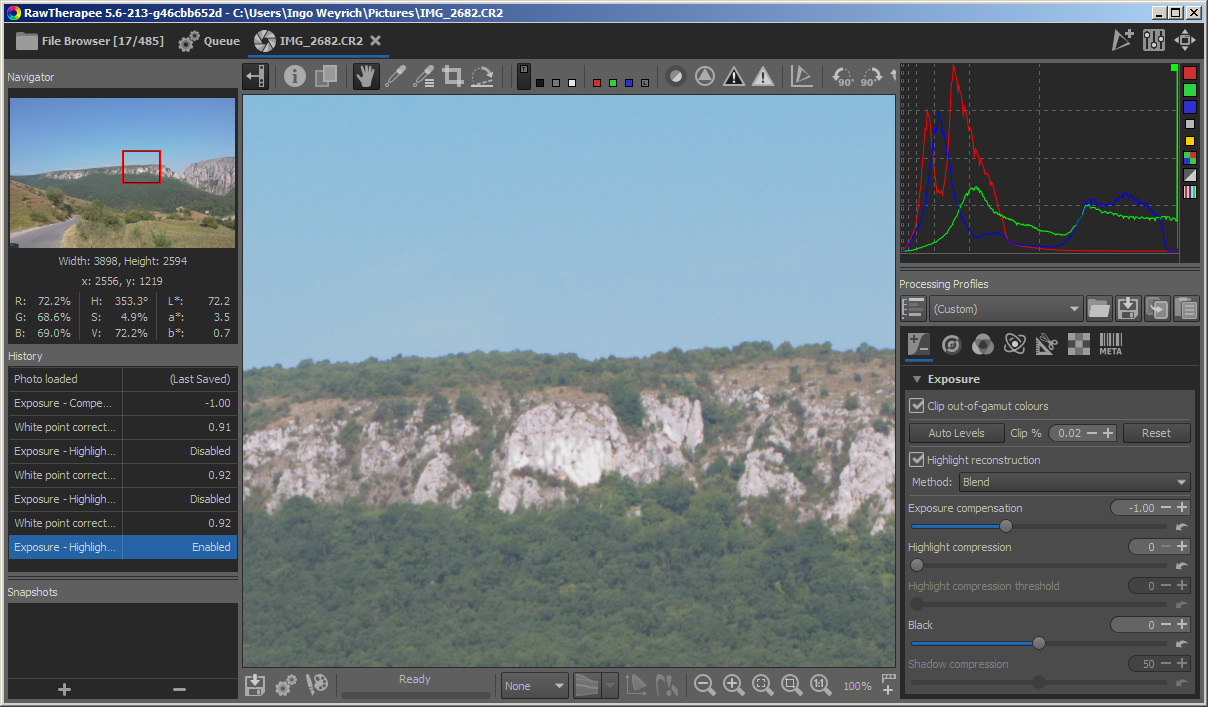Select the Crop tool in the toolbar
The image size is (1208, 707).
pos(453,77)
